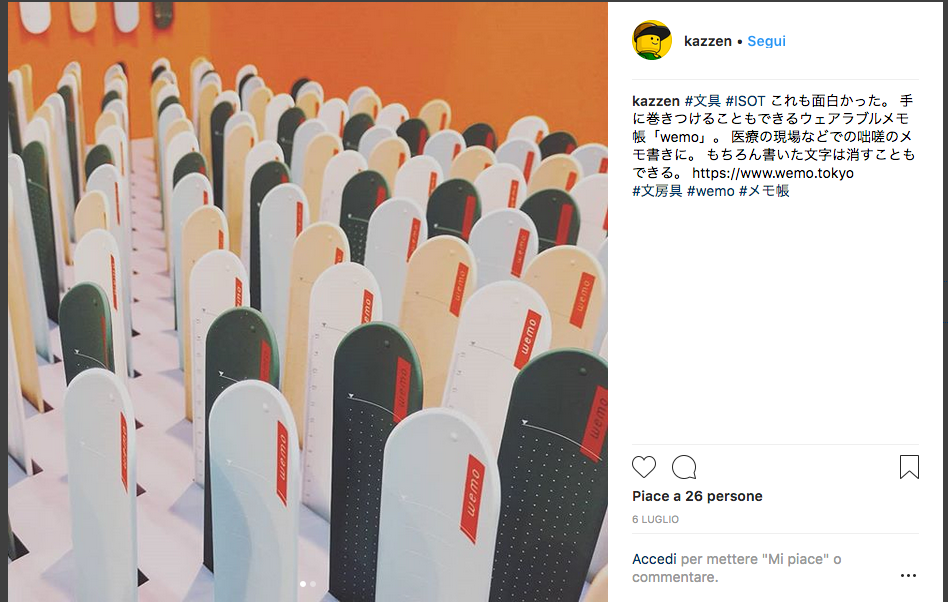Image resolution: width=948 pixels, height=602 pixels.
Task: Click the kazzen name in caption
Action: (656, 101)
